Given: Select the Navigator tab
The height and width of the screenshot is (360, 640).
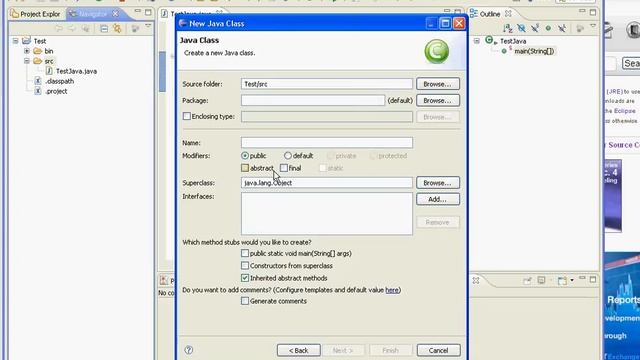Looking at the screenshot, I should [93, 14].
